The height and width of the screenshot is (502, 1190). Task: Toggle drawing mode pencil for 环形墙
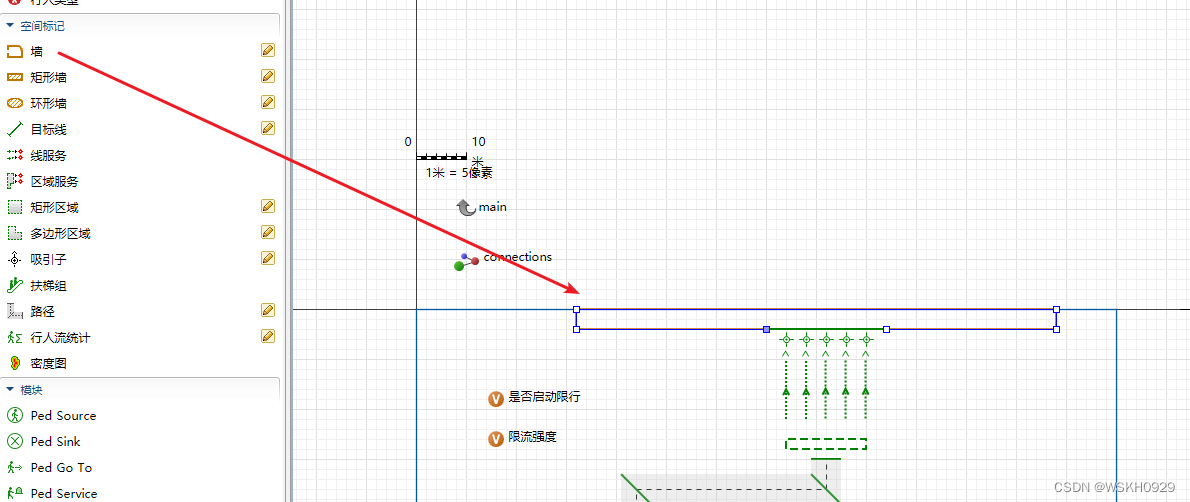click(x=268, y=102)
